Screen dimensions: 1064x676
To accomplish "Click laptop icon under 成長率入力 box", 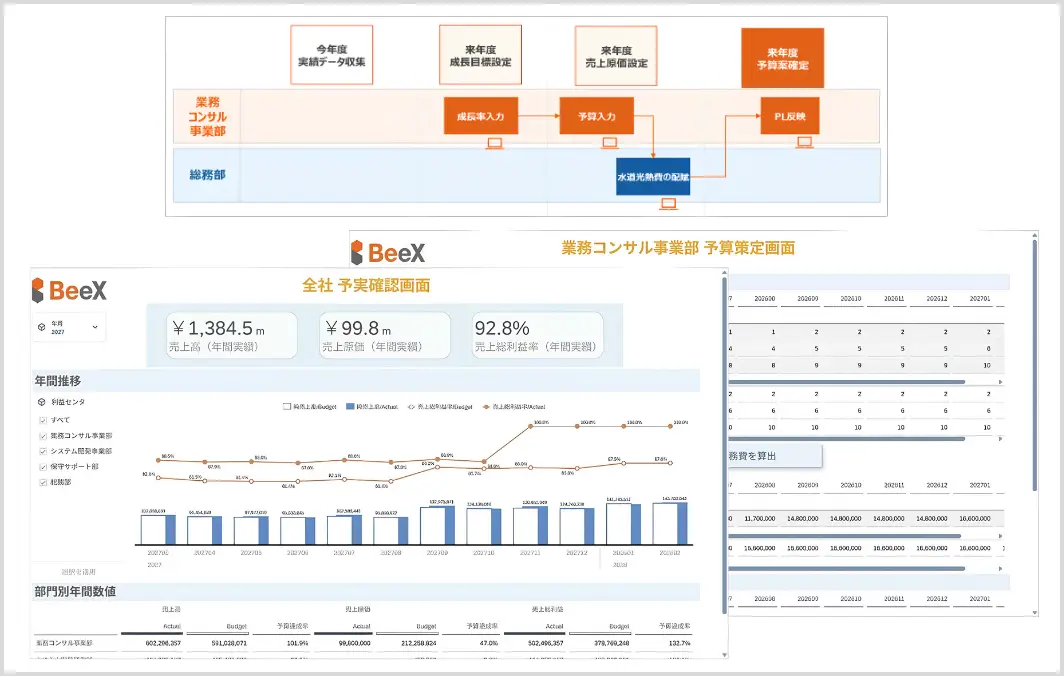I will 495,143.
